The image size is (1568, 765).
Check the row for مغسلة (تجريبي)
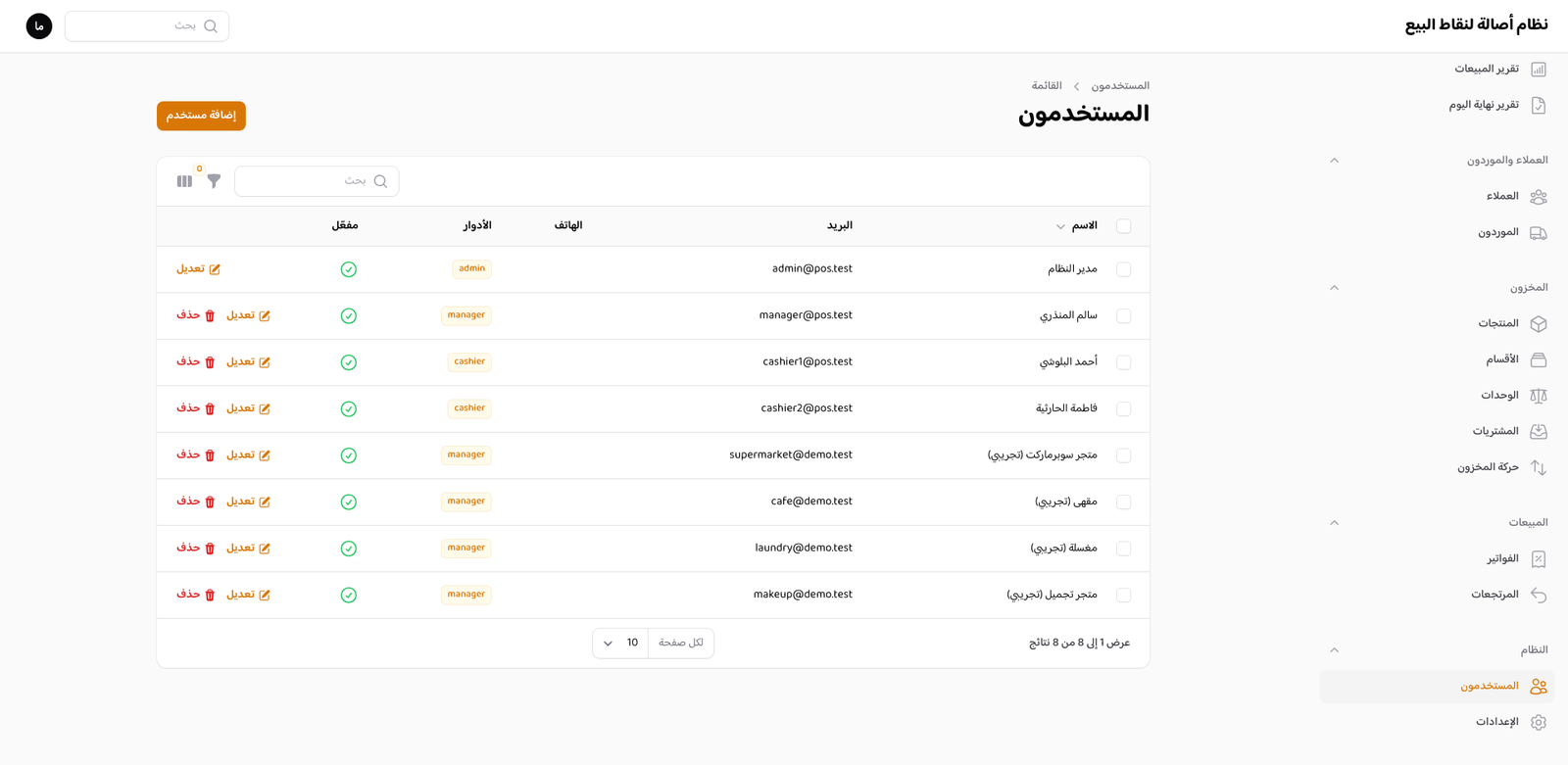coord(1123,549)
